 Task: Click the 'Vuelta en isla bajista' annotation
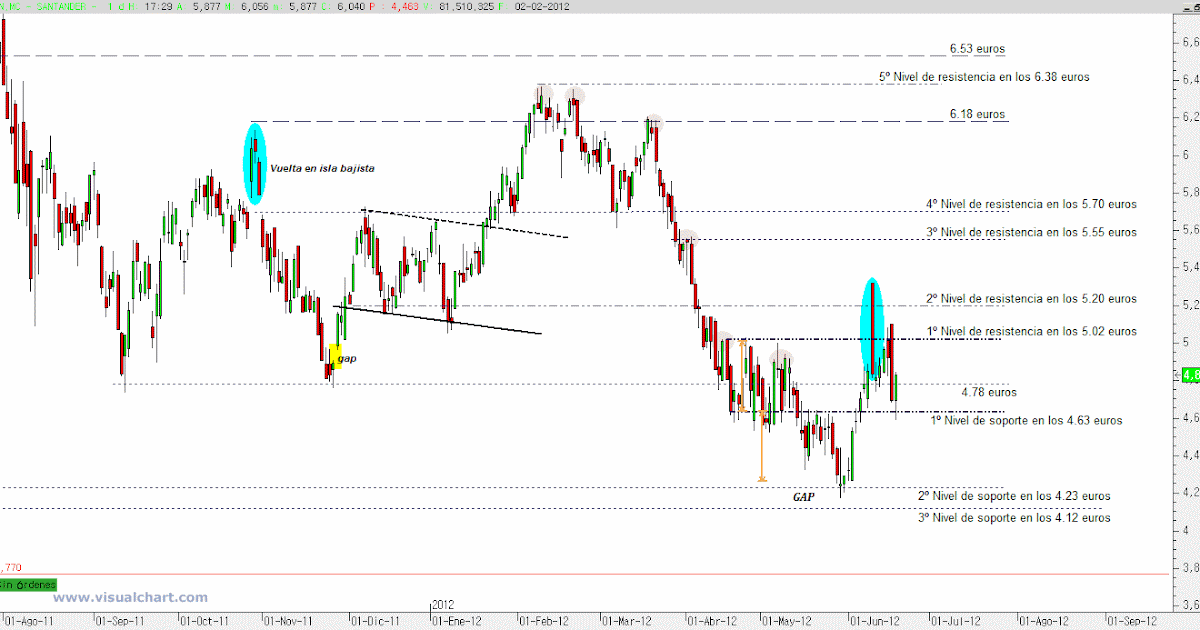click(322, 169)
